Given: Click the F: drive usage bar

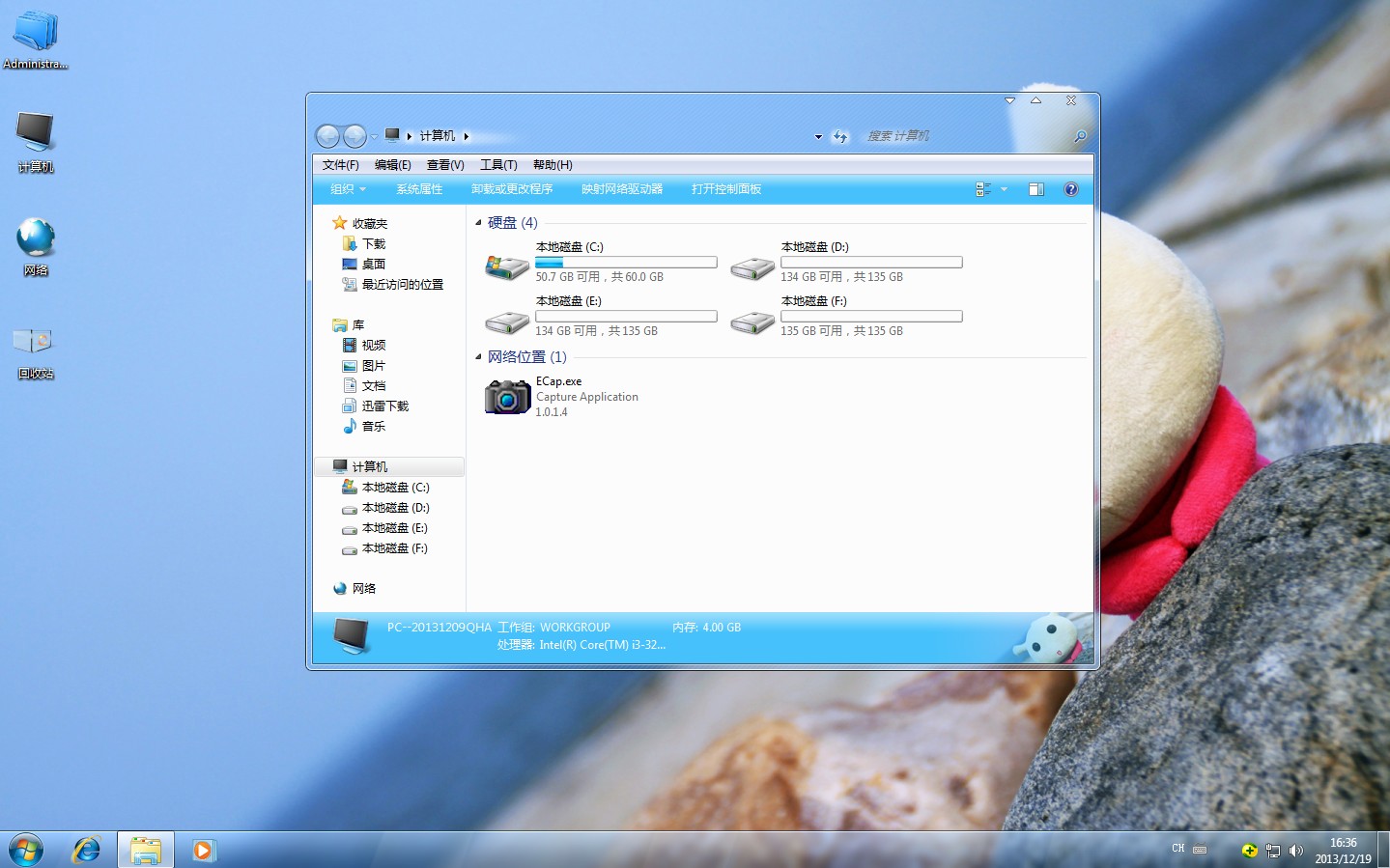Looking at the screenshot, I should [x=871, y=316].
